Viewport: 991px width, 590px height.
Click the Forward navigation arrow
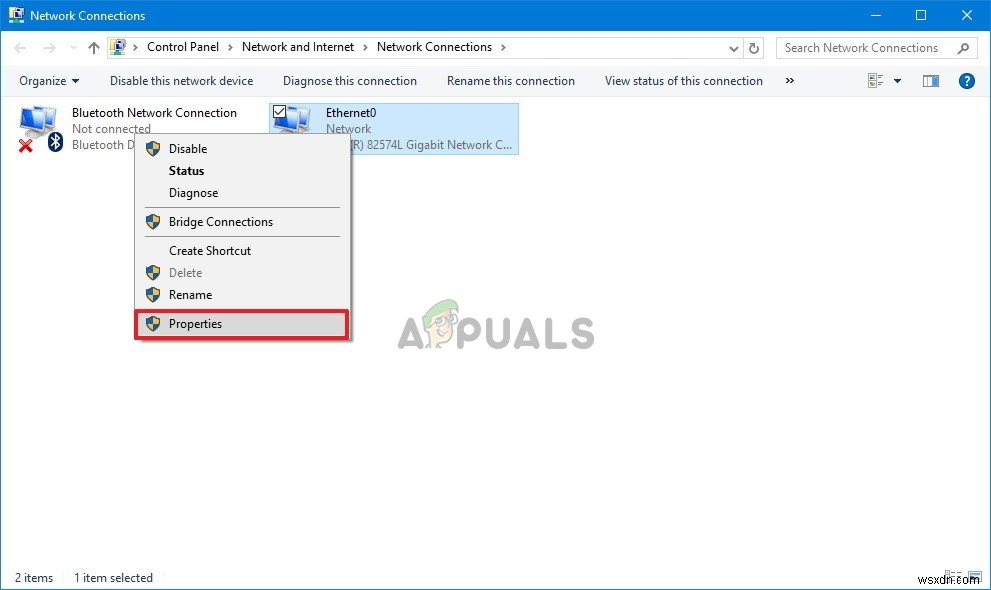(49, 48)
